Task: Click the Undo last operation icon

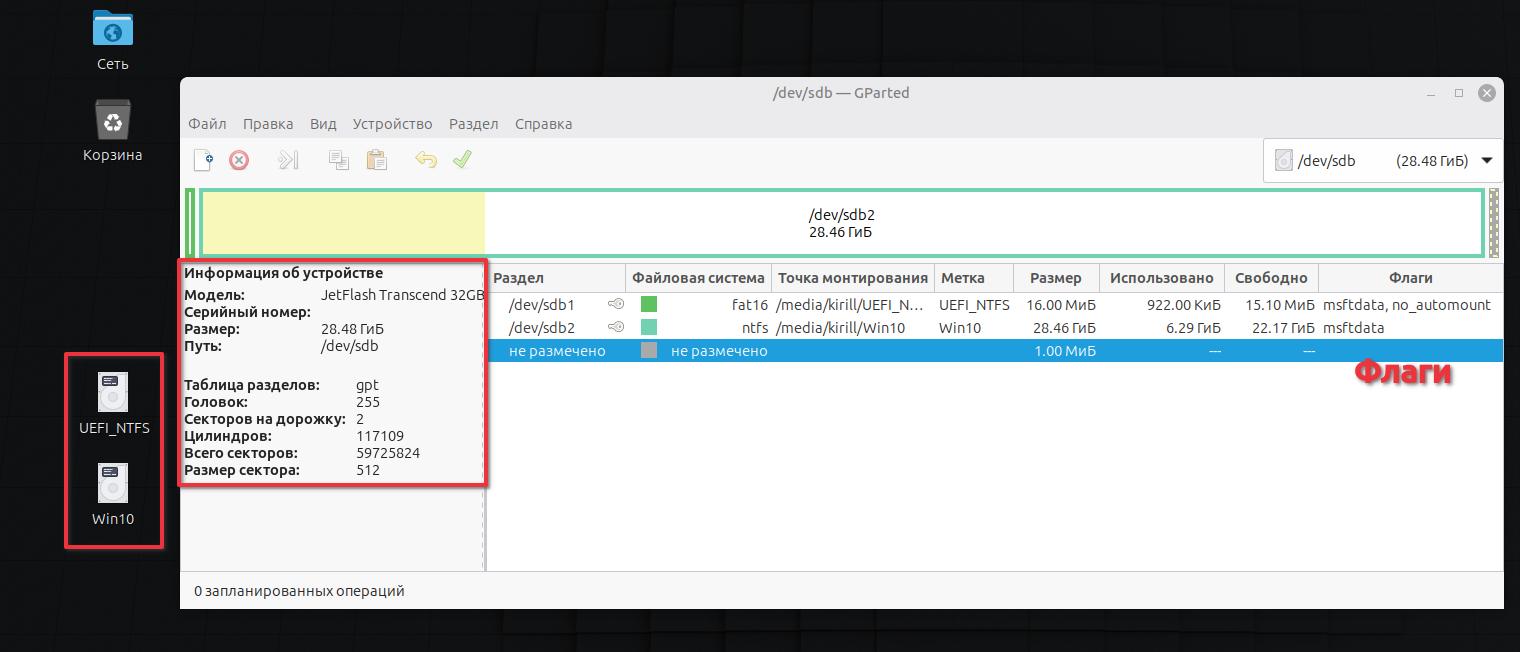Action: 426,160
